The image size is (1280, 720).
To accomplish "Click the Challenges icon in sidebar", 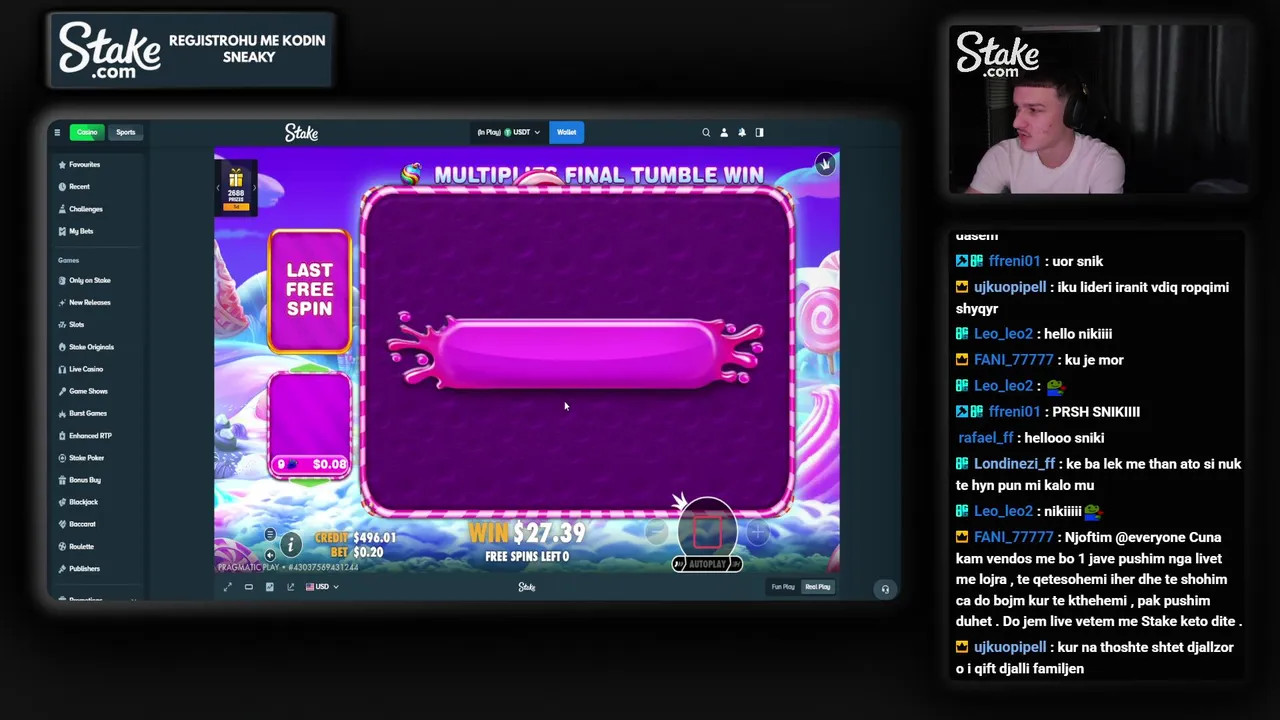I will point(62,209).
